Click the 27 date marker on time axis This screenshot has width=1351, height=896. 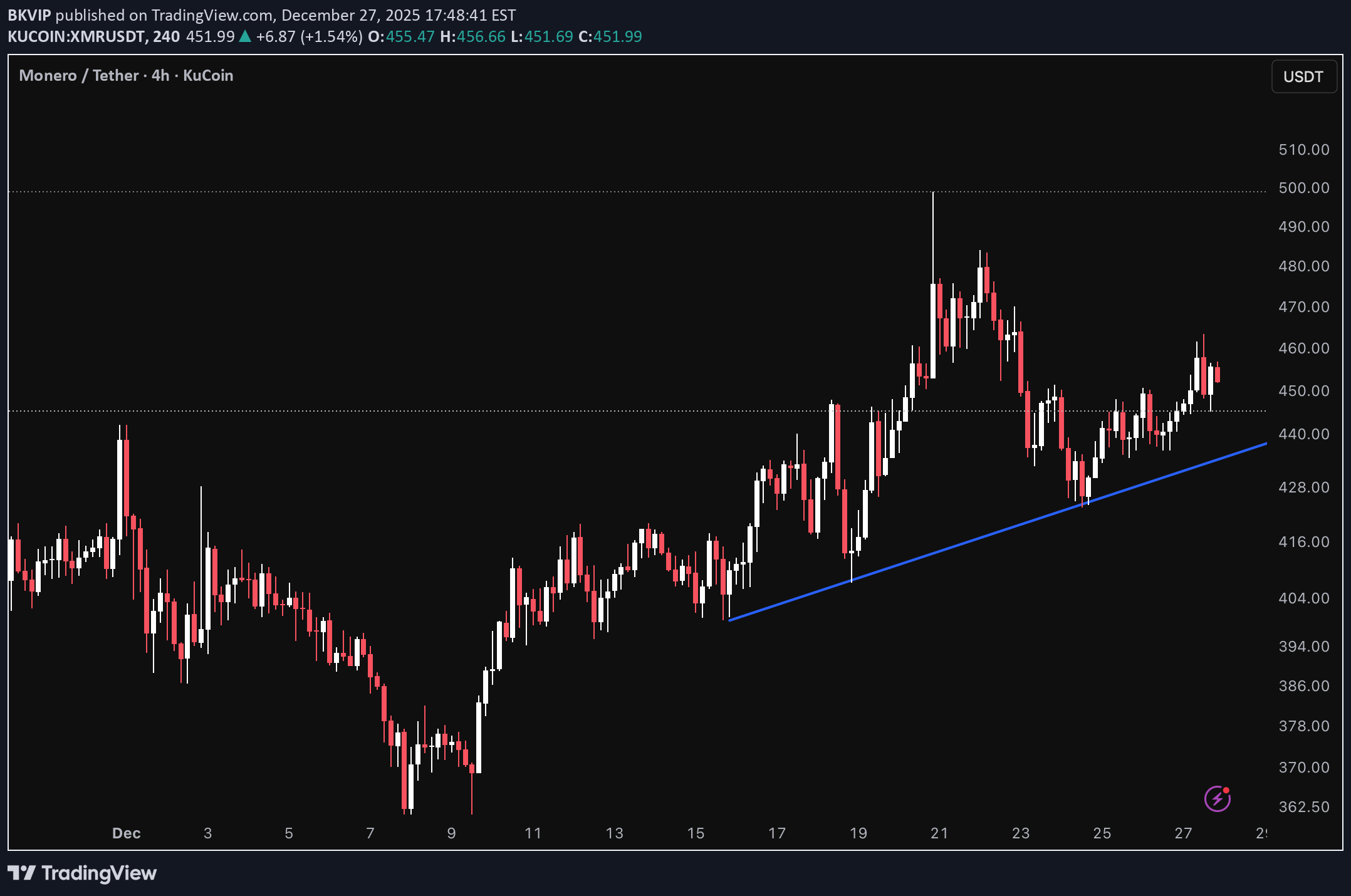click(x=1183, y=833)
